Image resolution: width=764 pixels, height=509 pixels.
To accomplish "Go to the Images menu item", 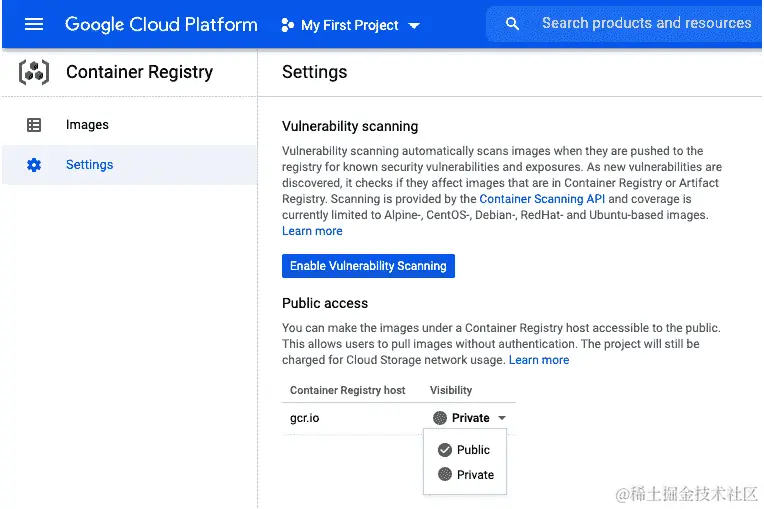I will tap(87, 125).
